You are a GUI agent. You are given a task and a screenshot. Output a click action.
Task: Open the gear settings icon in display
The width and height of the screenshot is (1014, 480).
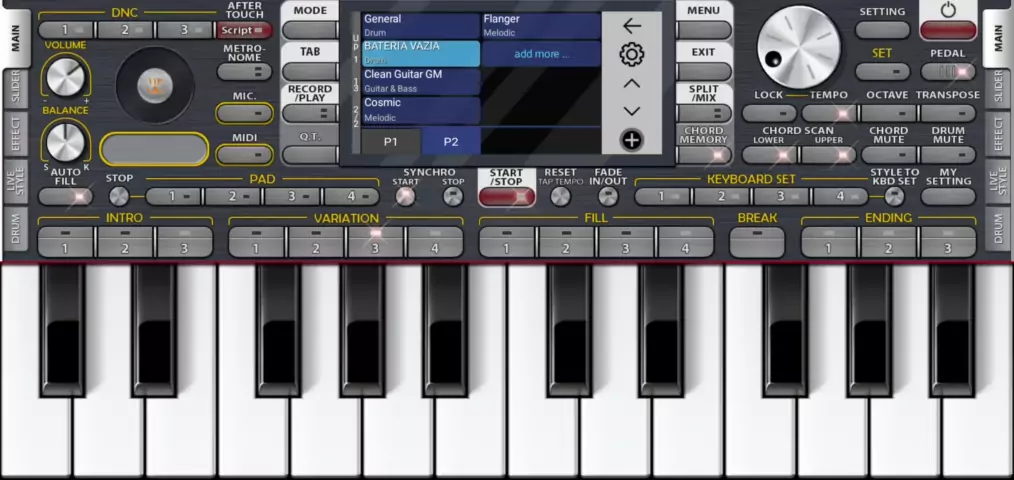point(631,55)
